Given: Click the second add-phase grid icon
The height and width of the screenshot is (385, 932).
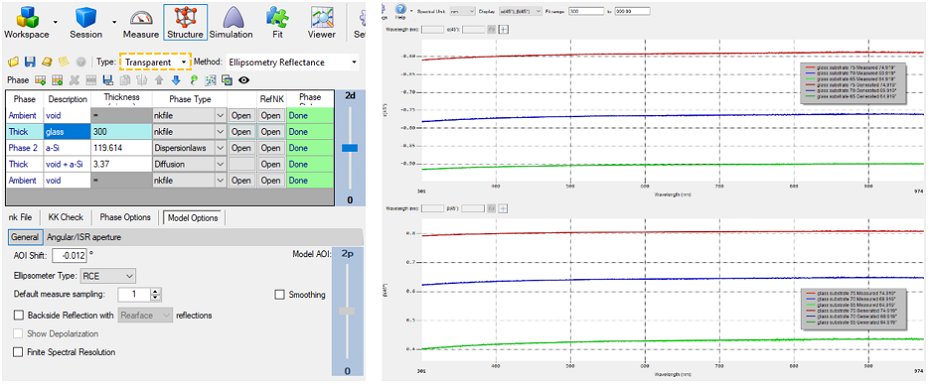Looking at the screenshot, I should tap(58, 80).
